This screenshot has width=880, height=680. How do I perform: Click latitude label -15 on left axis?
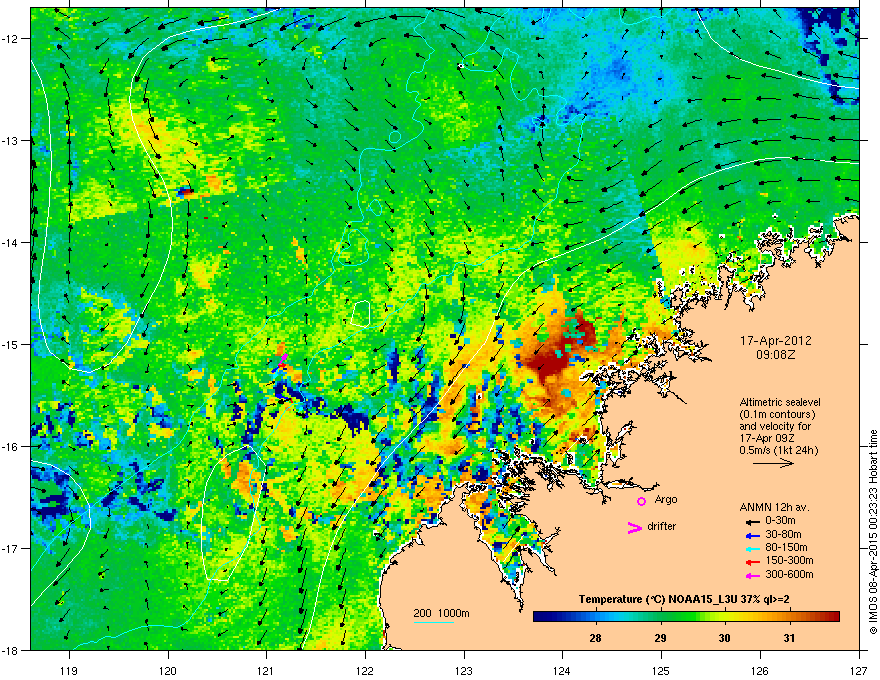point(11,344)
